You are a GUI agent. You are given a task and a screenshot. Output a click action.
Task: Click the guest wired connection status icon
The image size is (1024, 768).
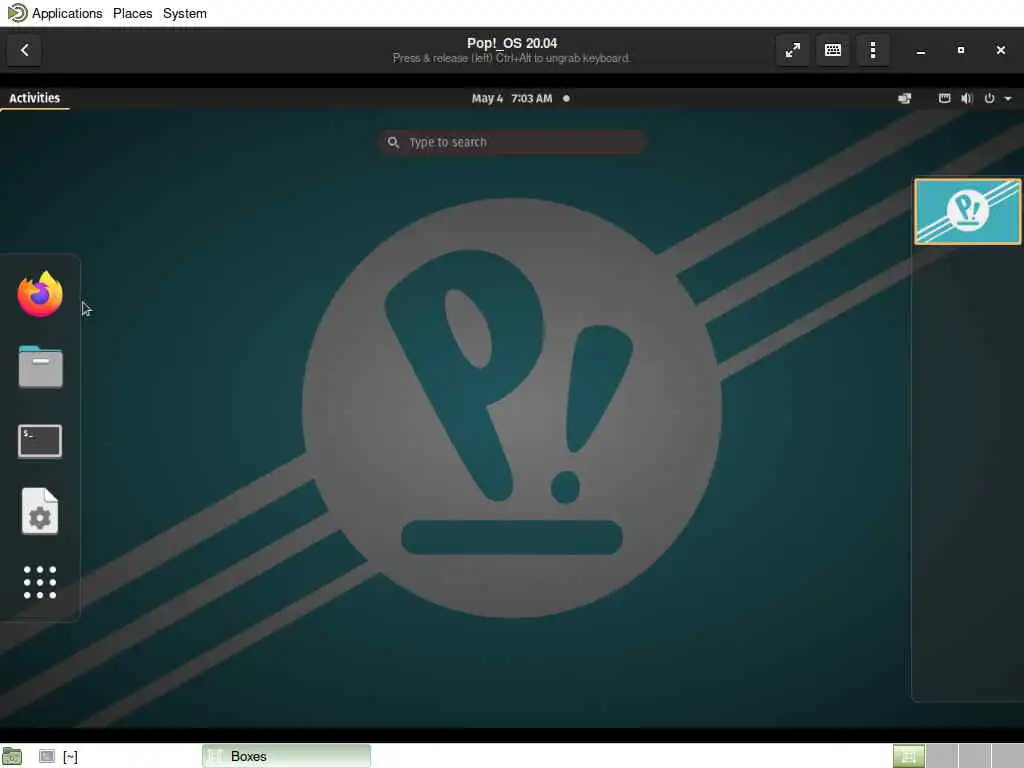pos(944,99)
